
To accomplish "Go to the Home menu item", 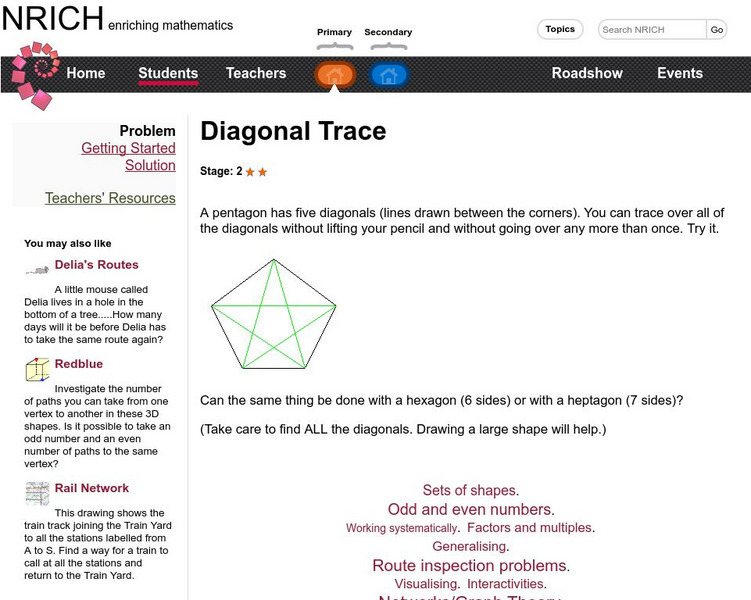I will click(86, 73).
